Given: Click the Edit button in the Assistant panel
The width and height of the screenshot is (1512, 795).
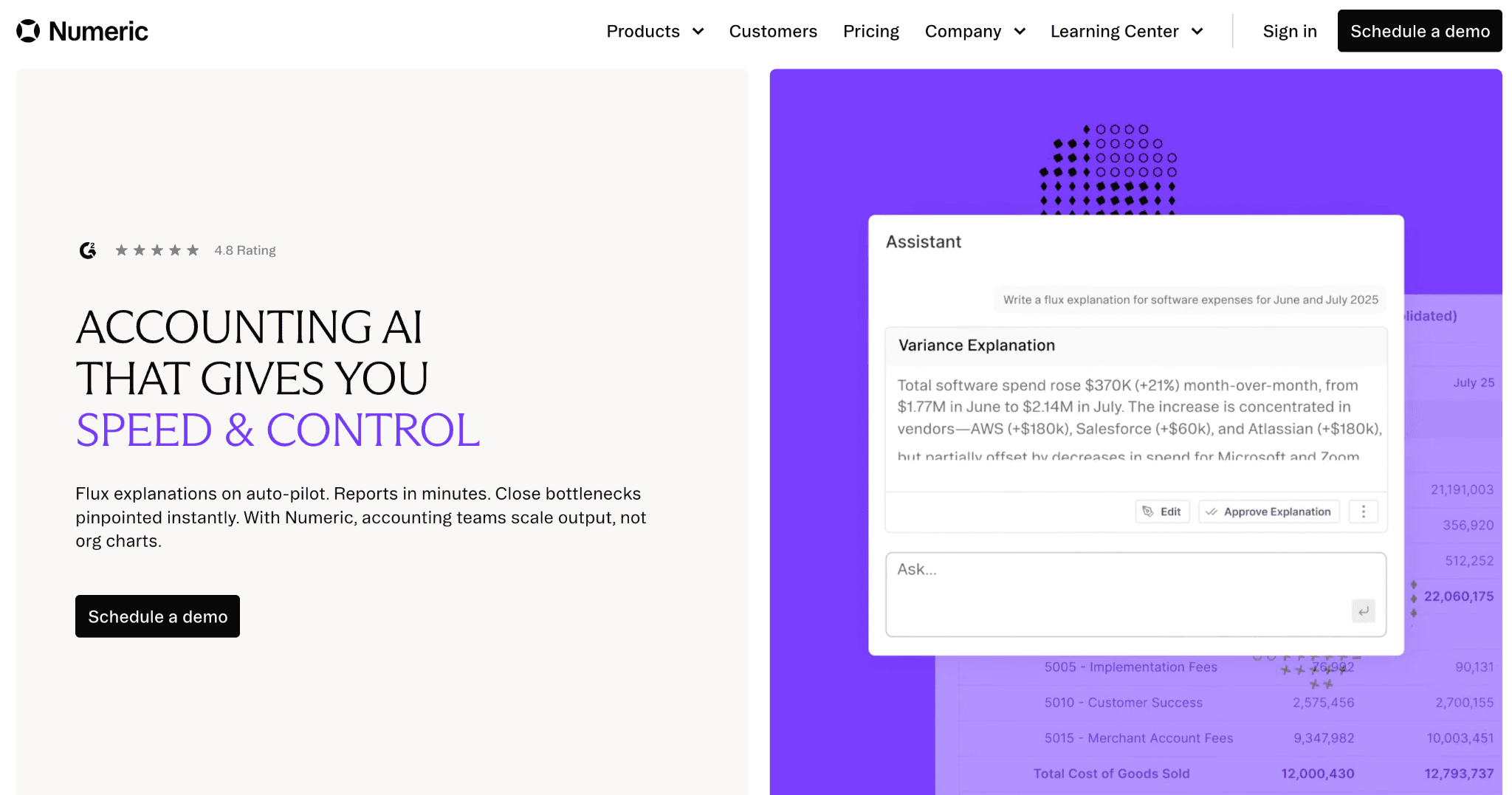Looking at the screenshot, I should point(1162,511).
